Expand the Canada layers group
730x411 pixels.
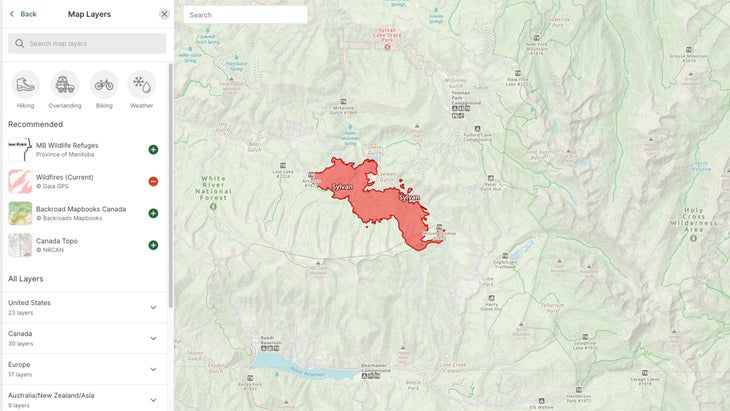[x=84, y=338]
